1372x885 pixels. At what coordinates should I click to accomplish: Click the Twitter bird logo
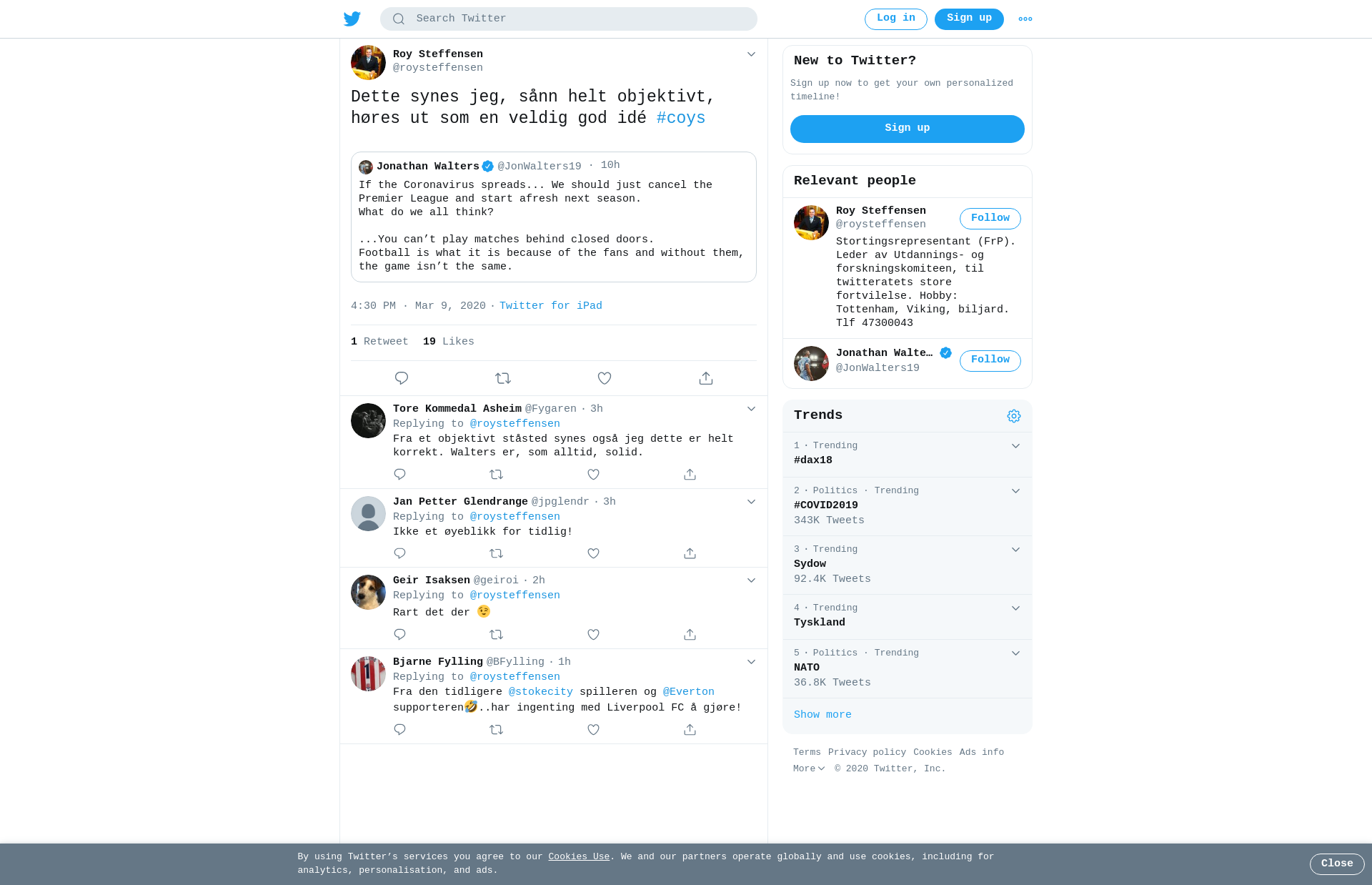[x=352, y=19]
